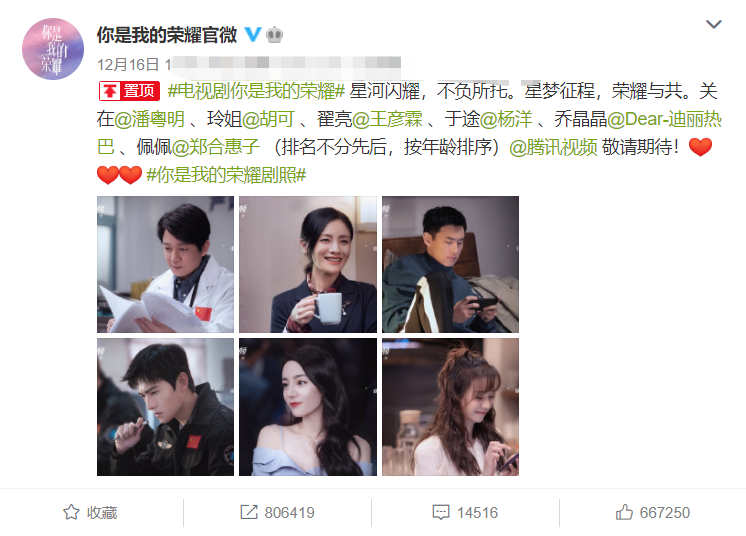Open the @潘粤明 mention
The image size is (746, 536).
point(149,119)
